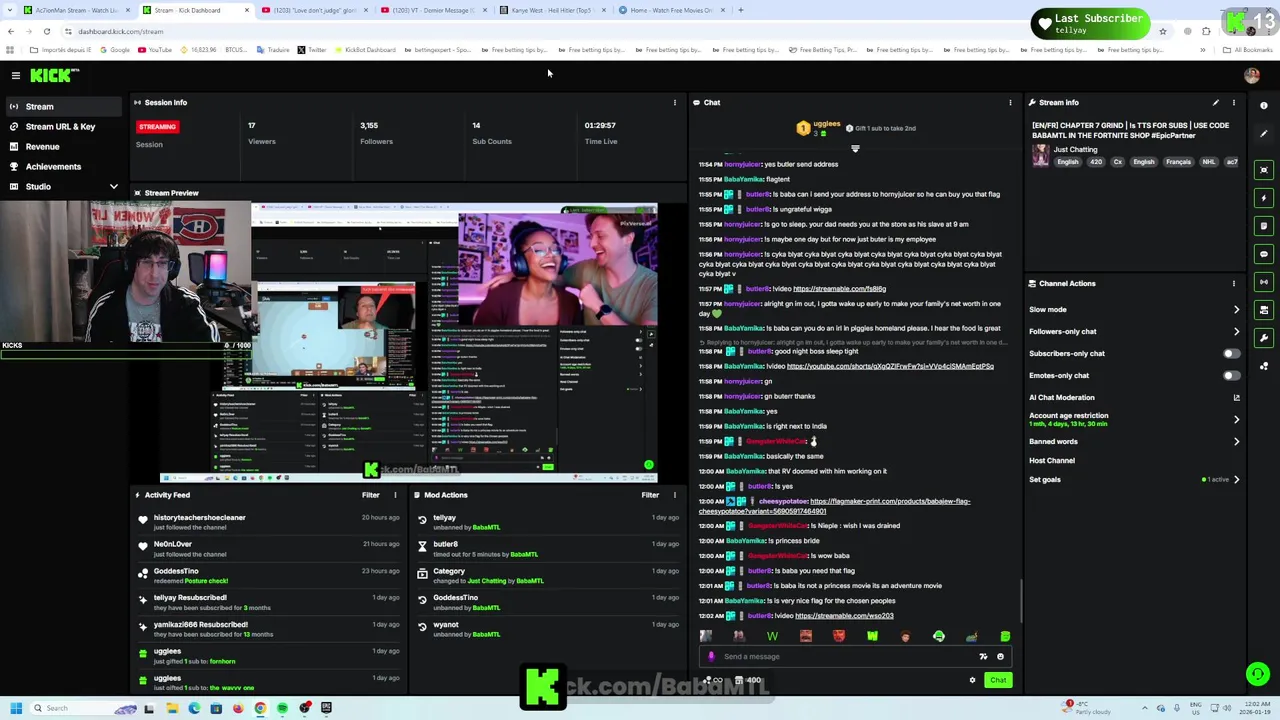Open AI Chat Moderation external link
1280x720 pixels.
(1236, 397)
